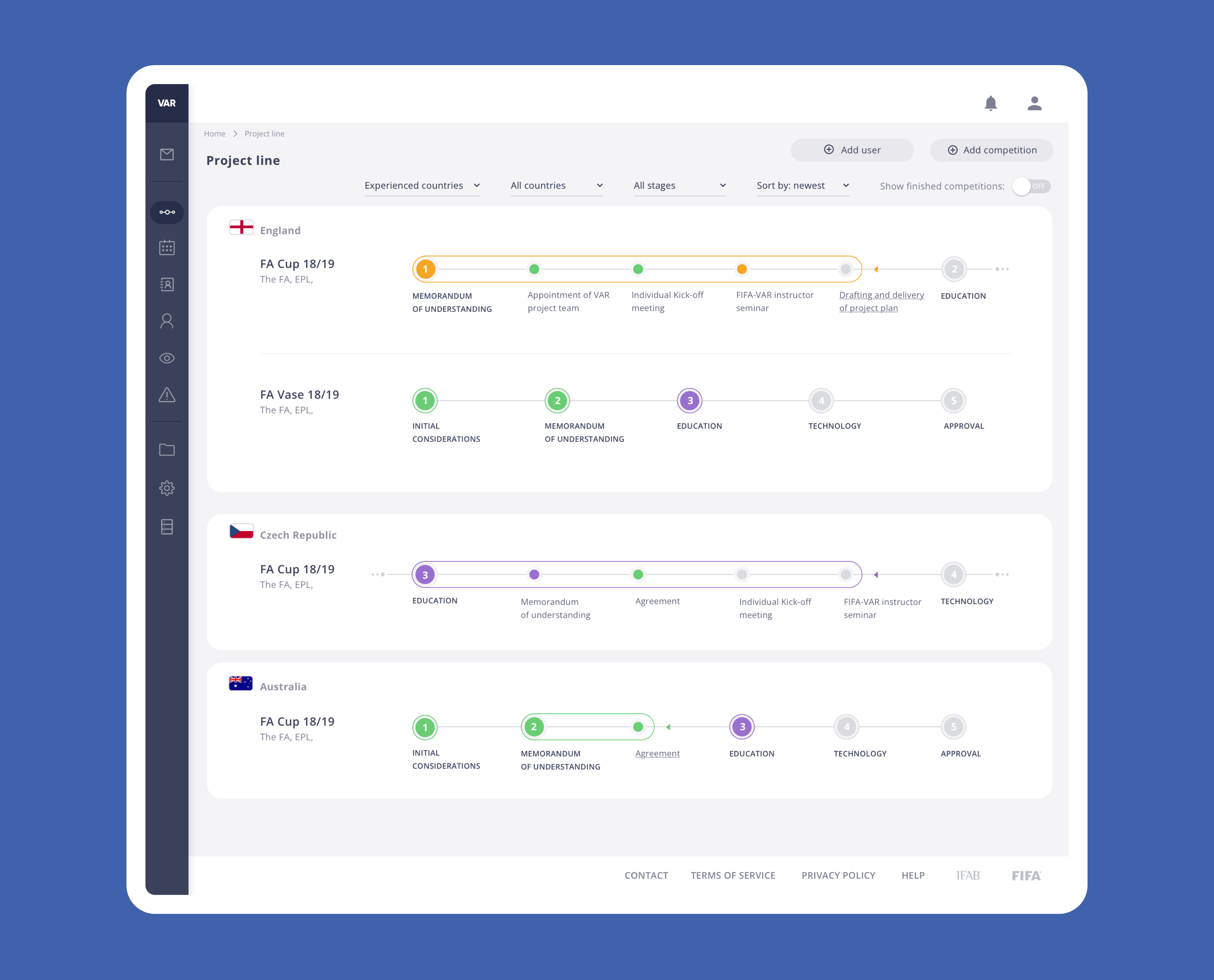Select stage 3 Education in FA Vase timeline
The width and height of the screenshot is (1214, 980).
click(x=689, y=401)
